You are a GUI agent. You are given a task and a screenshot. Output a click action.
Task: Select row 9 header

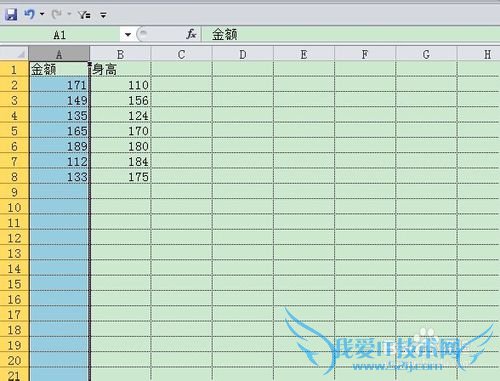pos(14,192)
